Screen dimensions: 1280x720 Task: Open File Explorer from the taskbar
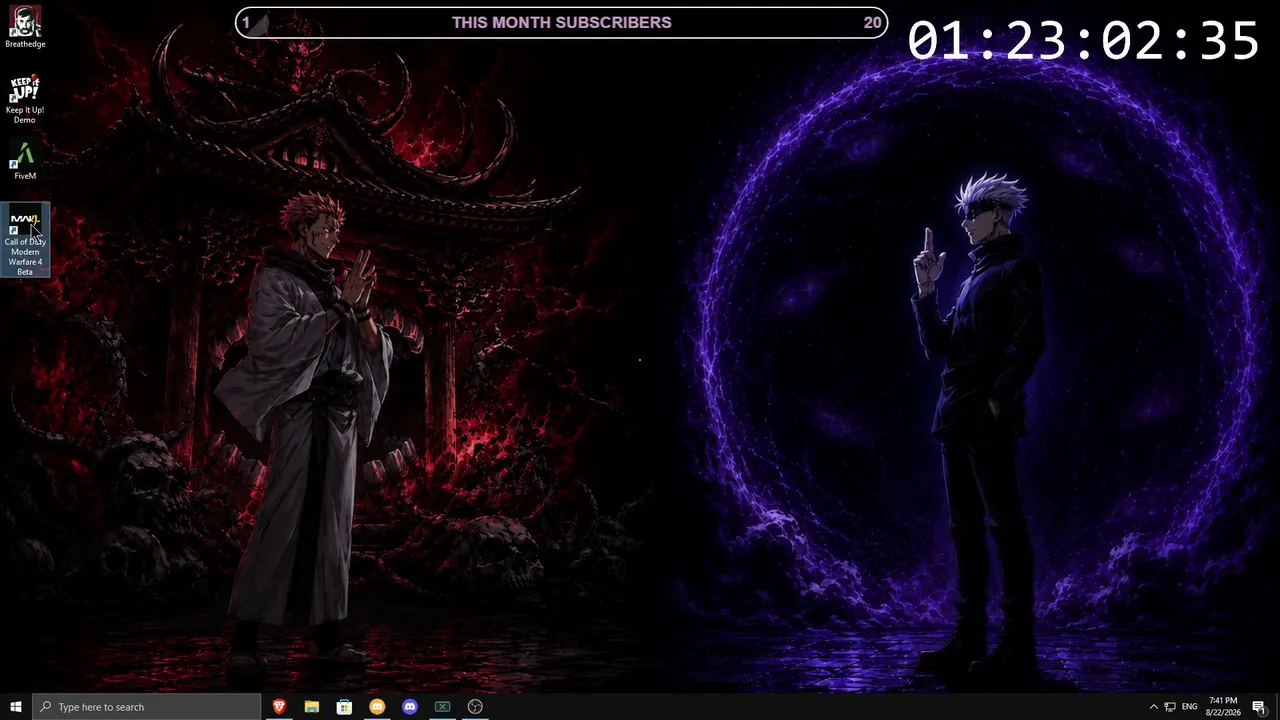coord(312,707)
